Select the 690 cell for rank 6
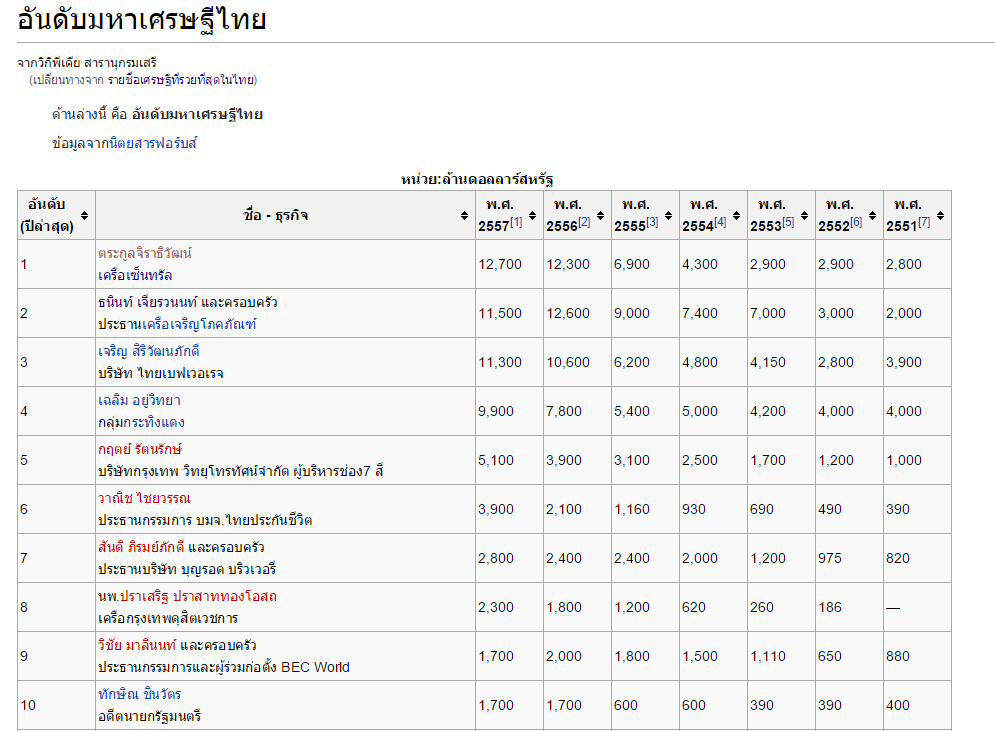 pyautogui.click(x=781, y=509)
